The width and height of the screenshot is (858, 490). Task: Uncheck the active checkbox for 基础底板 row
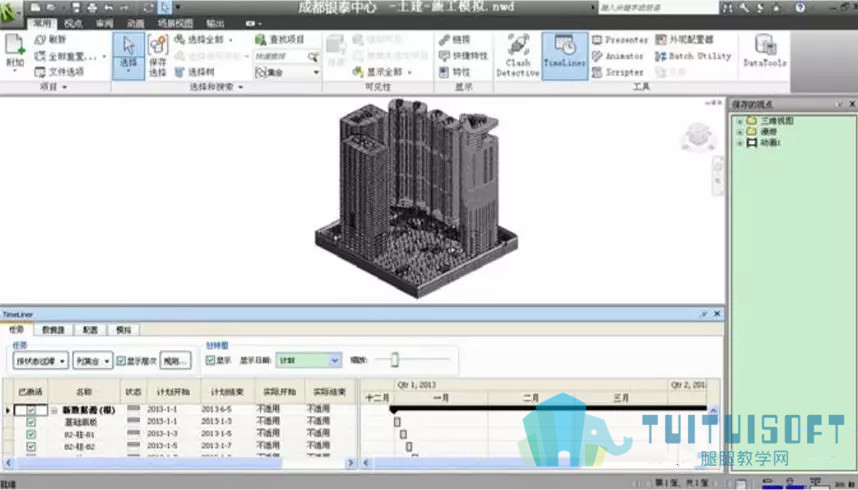click(x=31, y=422)
